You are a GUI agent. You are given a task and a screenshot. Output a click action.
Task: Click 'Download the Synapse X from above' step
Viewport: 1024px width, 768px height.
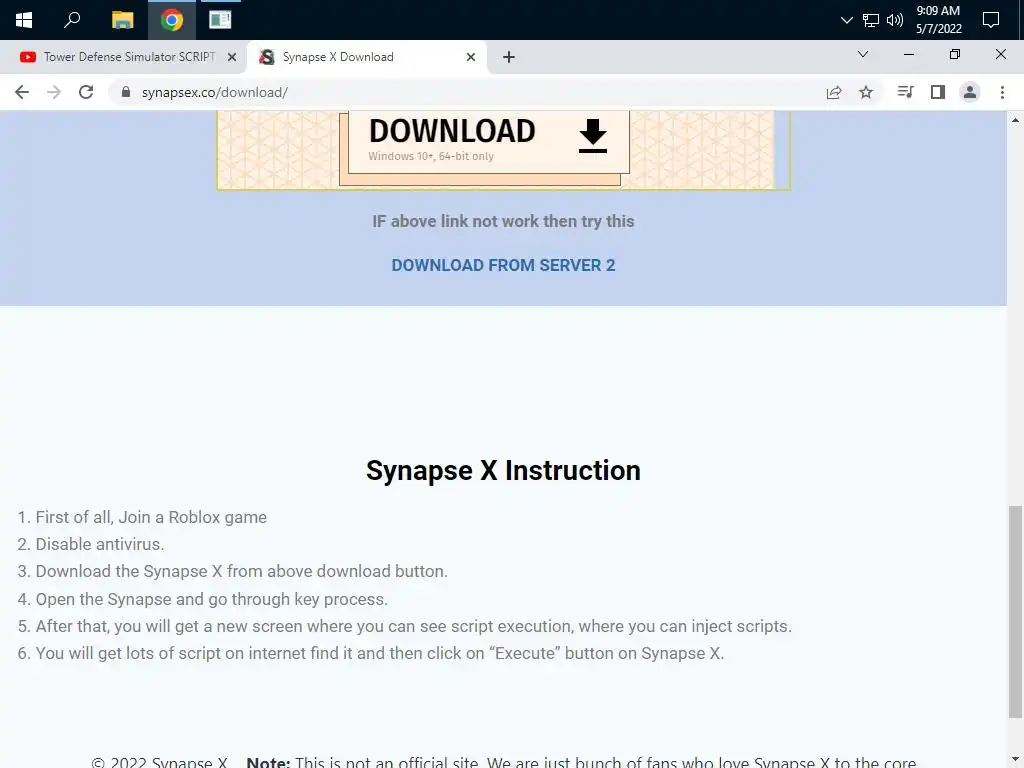[241, 571]
